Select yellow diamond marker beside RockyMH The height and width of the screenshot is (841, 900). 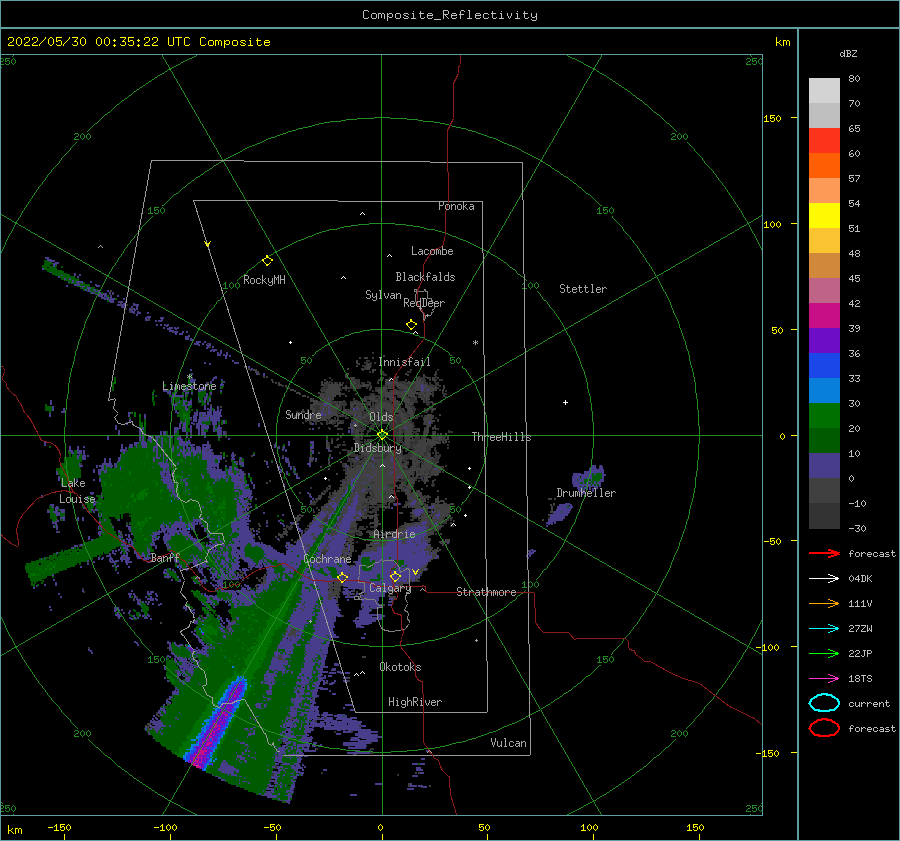tap(267, 261)
